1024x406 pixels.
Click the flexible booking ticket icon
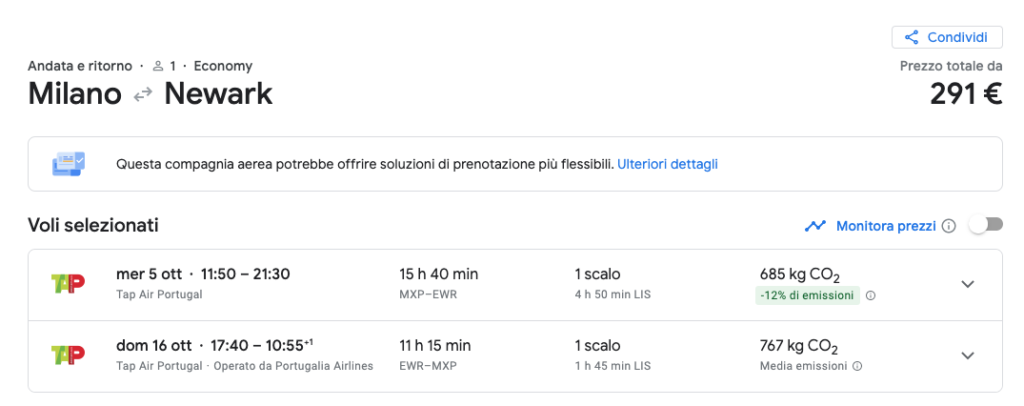[69, 164]
